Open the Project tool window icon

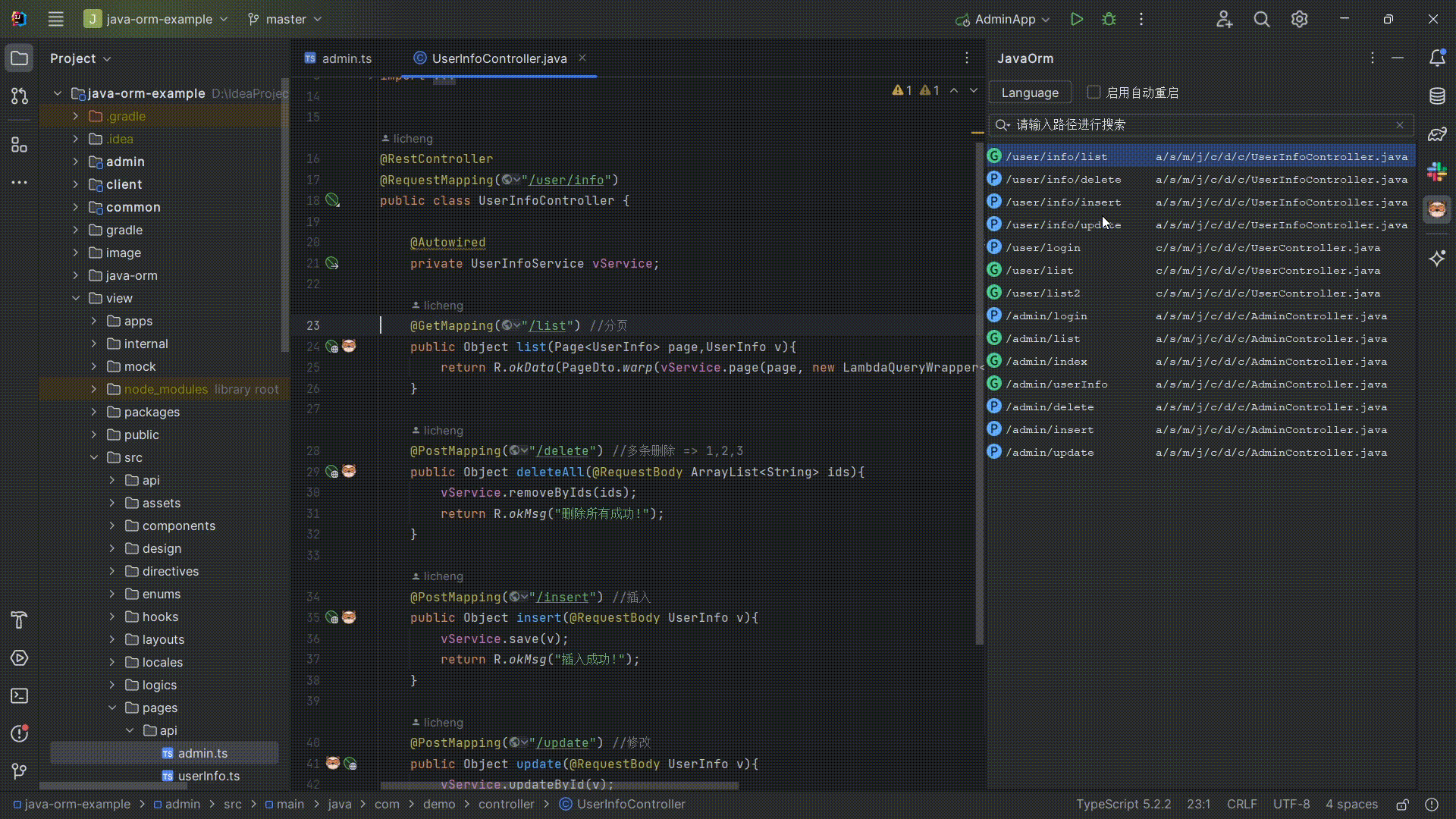(19, 58)
